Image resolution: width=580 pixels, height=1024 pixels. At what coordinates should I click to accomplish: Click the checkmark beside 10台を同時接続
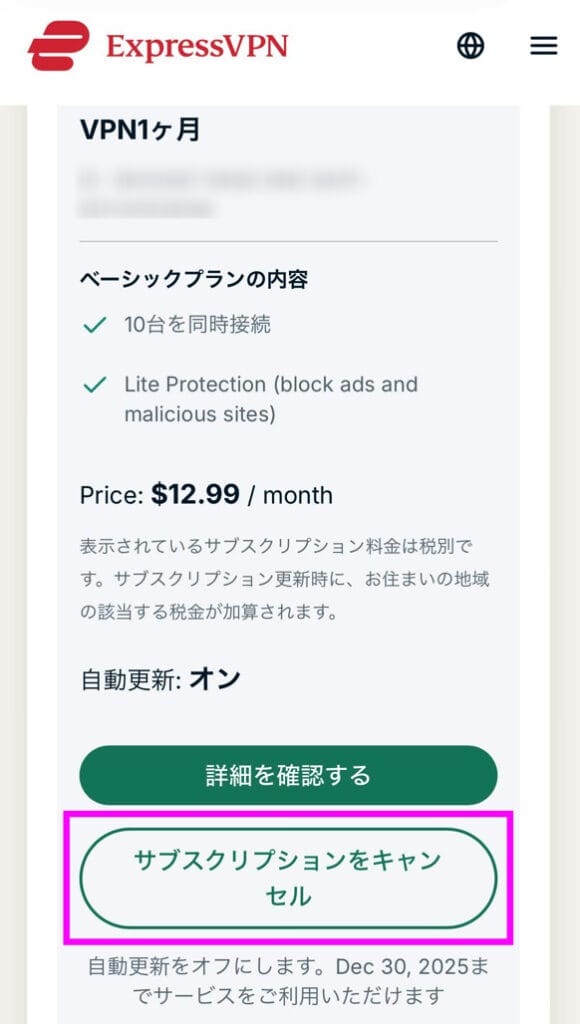96,326
